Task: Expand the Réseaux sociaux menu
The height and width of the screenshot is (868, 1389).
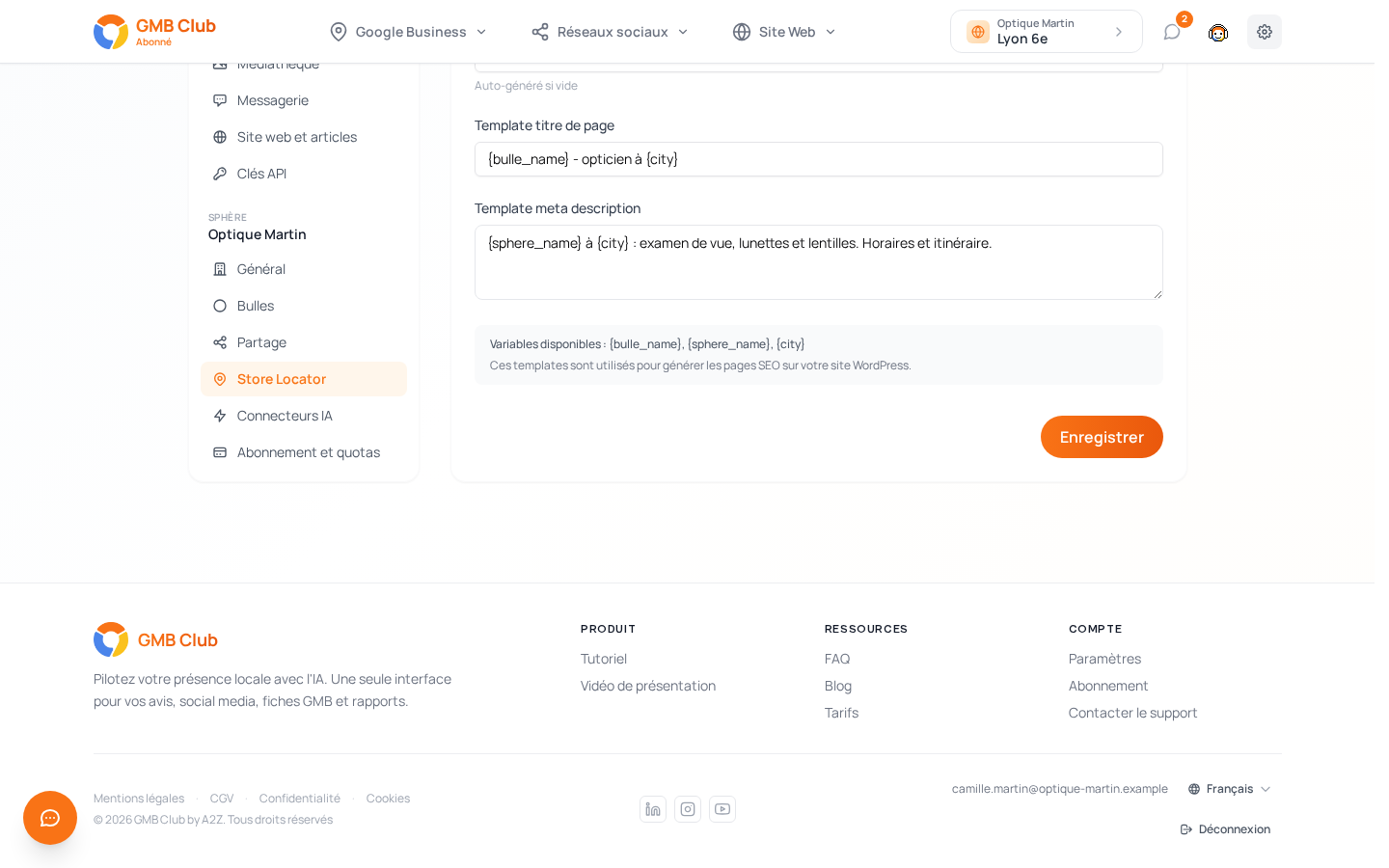Action: [611, 32]
